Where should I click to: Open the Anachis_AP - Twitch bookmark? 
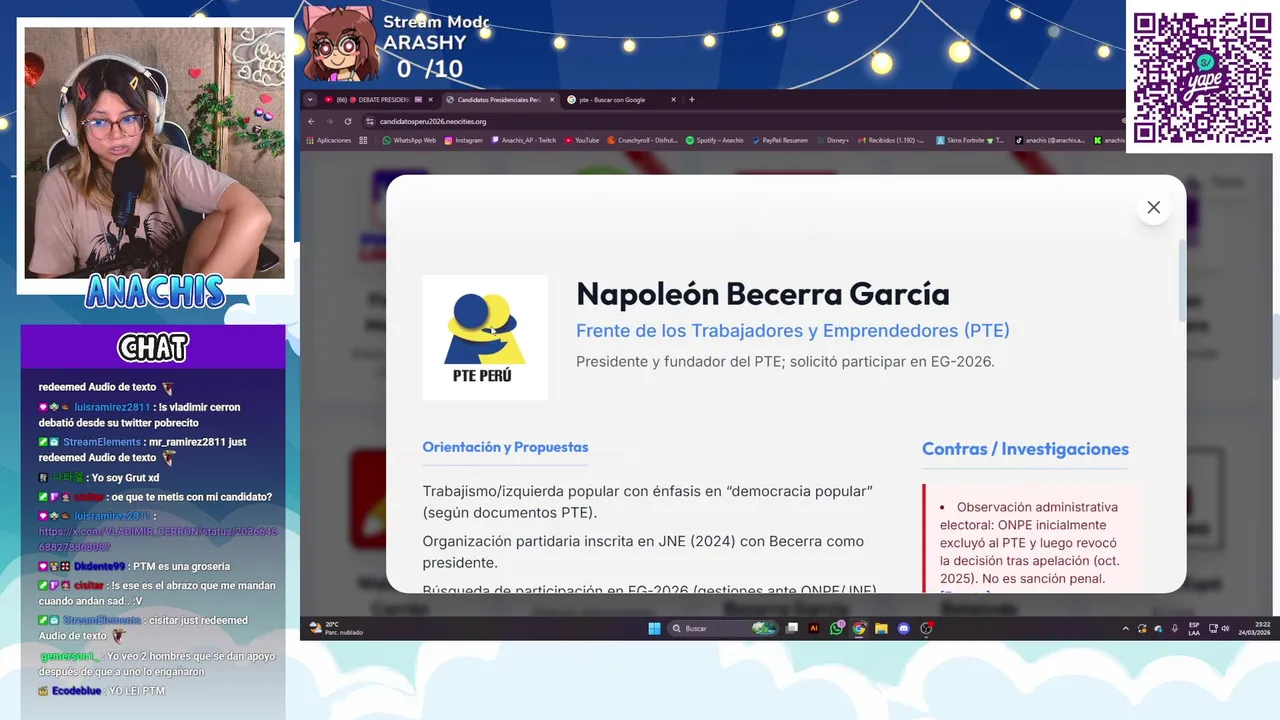click(x=524, y=140)
